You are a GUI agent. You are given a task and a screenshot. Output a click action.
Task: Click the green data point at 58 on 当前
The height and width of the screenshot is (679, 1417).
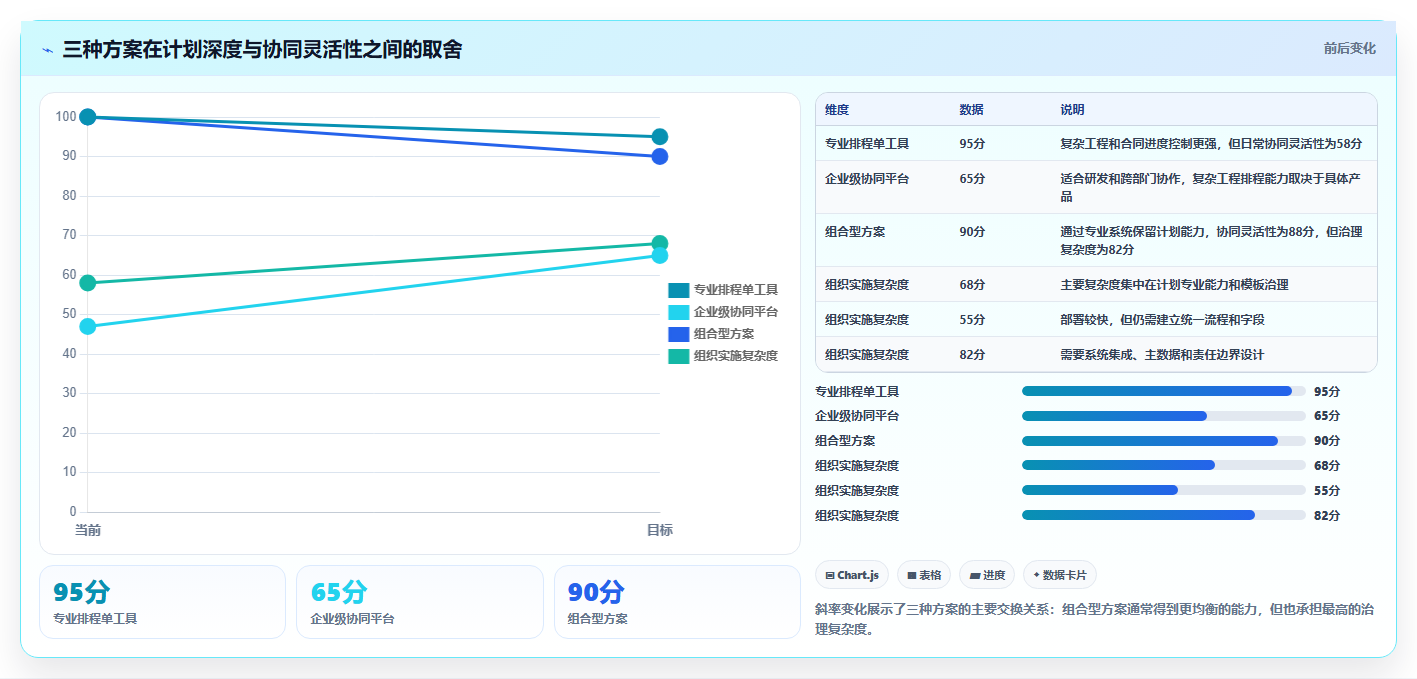[x=88, y=283]
